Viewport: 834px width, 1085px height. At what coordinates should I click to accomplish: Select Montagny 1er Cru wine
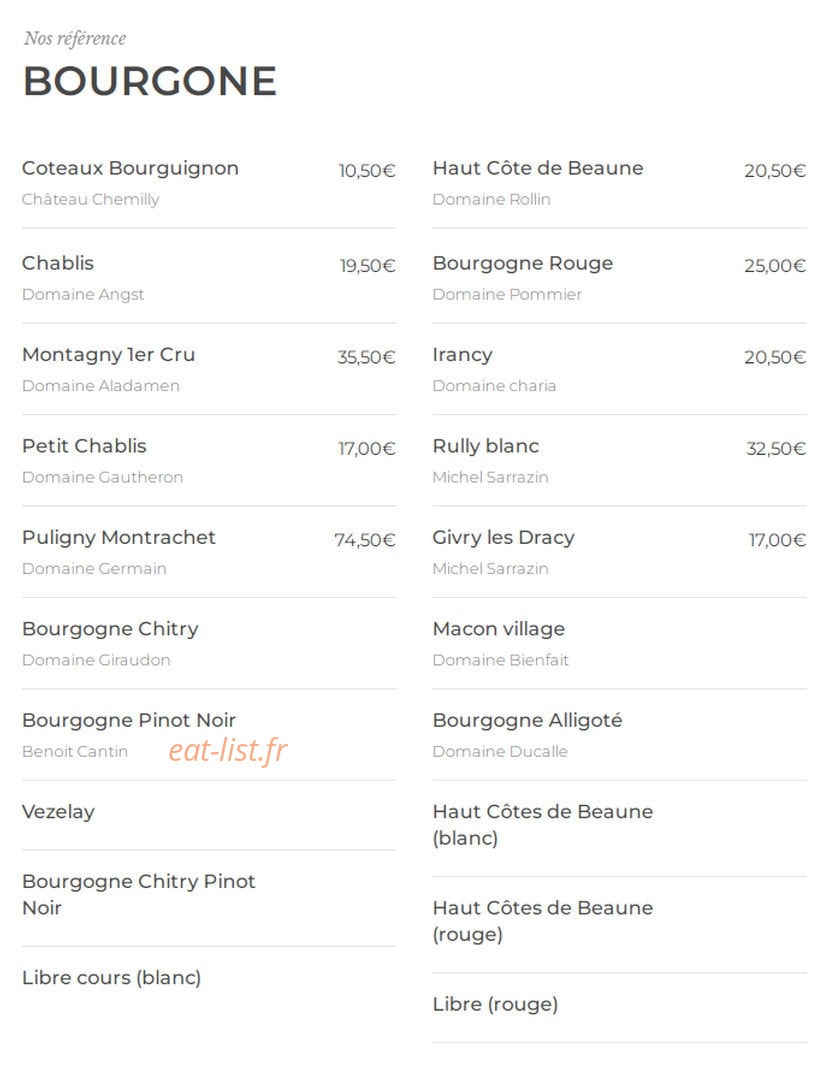209,369
